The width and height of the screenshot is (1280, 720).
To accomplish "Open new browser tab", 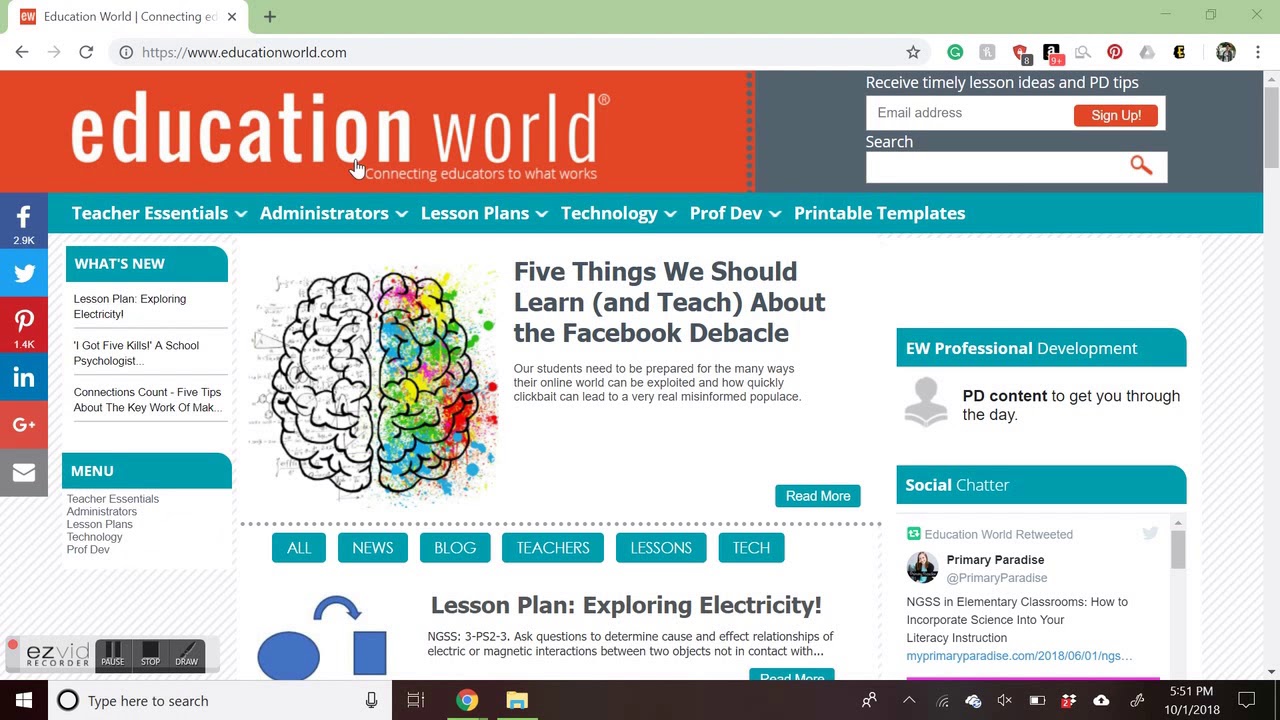I will 270,16.
